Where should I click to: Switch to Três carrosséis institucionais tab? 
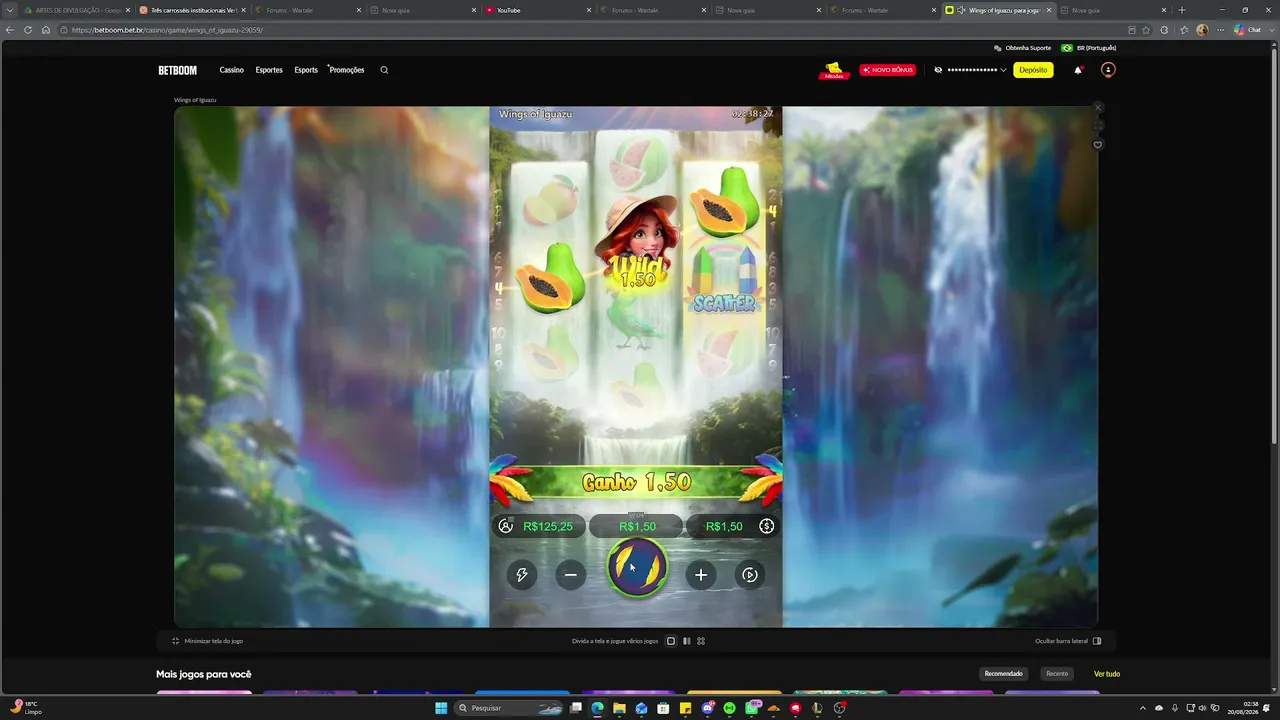coord(192,10)
